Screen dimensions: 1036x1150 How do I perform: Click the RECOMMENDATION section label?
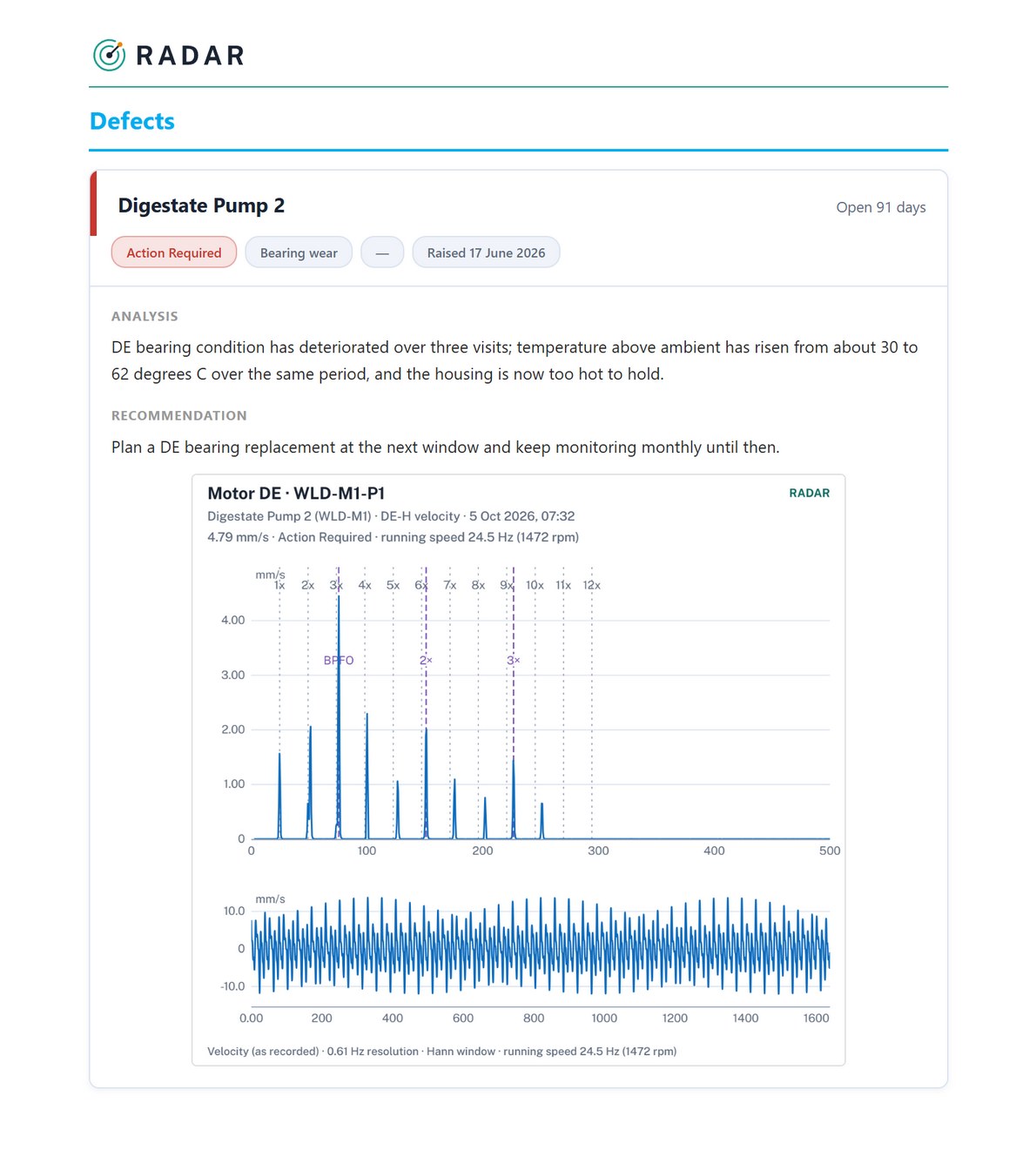pos(179,415)
